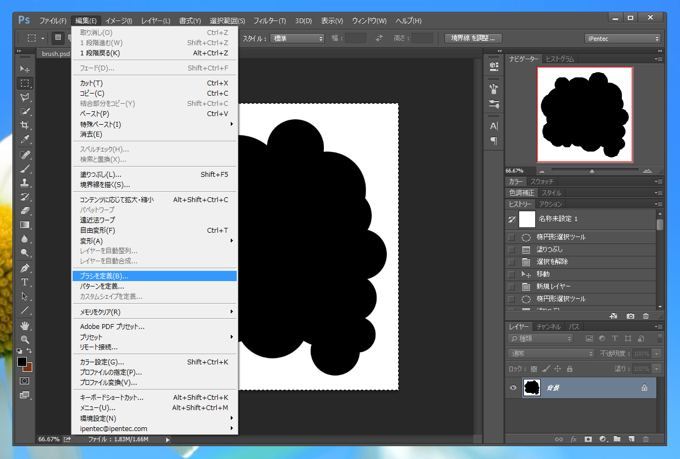This screenshot has width=680, height=459.
Task: Set history brush source at 移動
Action: click(x=511, y=274)
